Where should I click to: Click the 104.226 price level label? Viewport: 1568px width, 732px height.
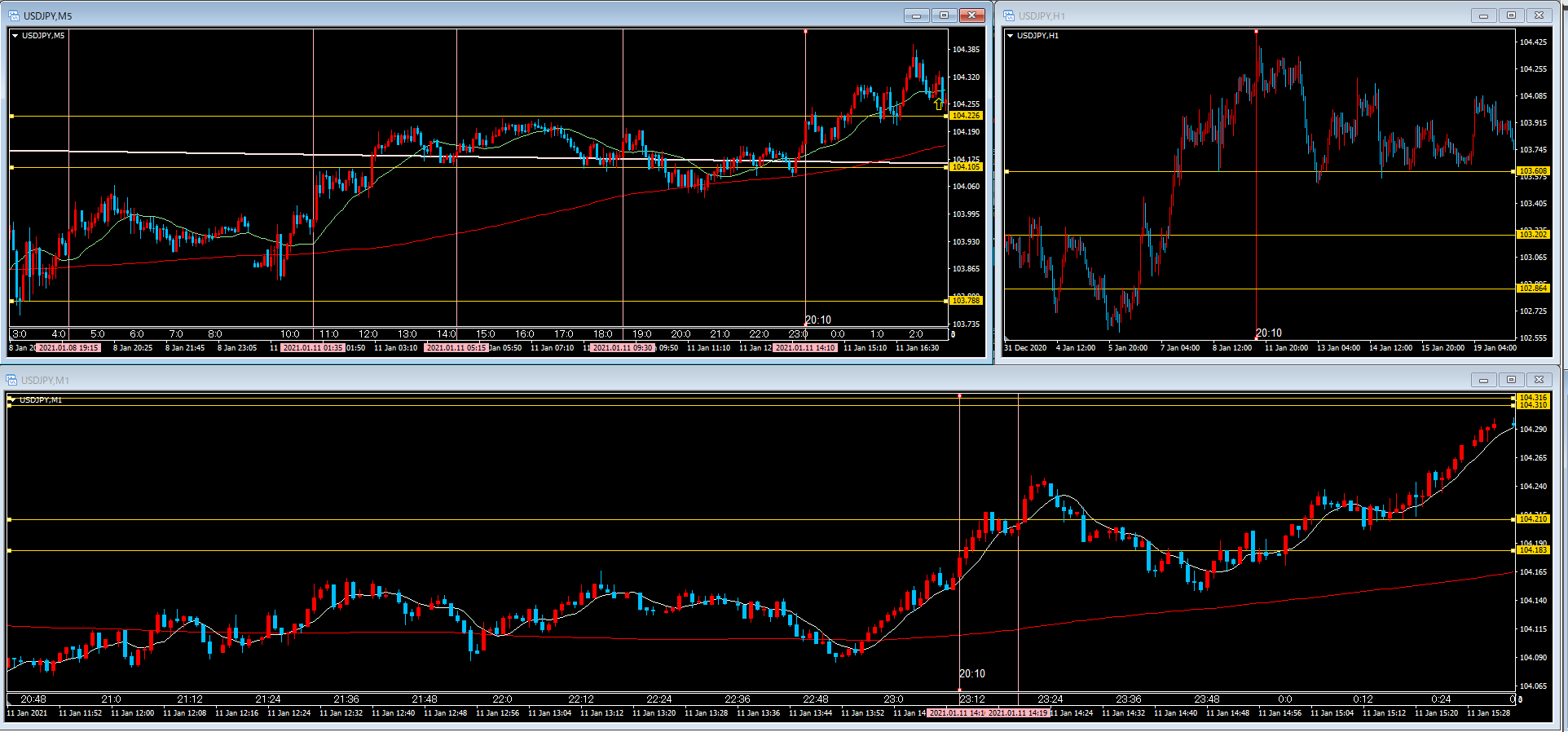click(966, 116)
